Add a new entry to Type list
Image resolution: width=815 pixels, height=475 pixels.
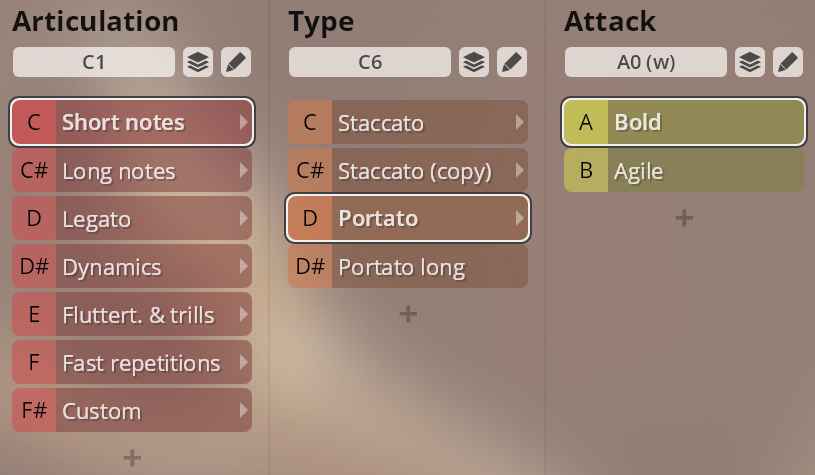pyautogui.click(x=408, y=313)
